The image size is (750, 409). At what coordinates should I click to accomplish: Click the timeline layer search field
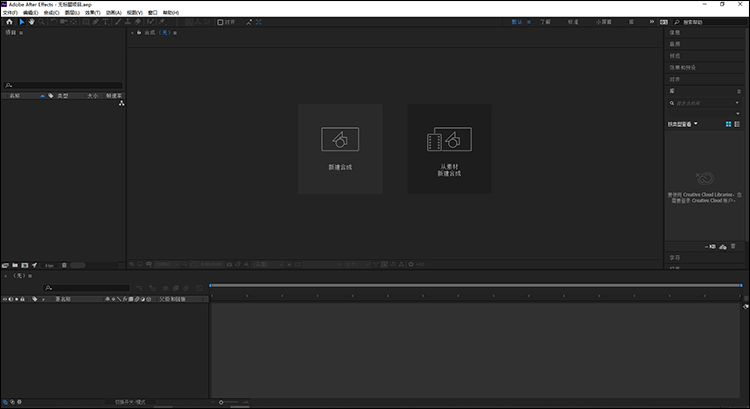click(x=87, y=288)
